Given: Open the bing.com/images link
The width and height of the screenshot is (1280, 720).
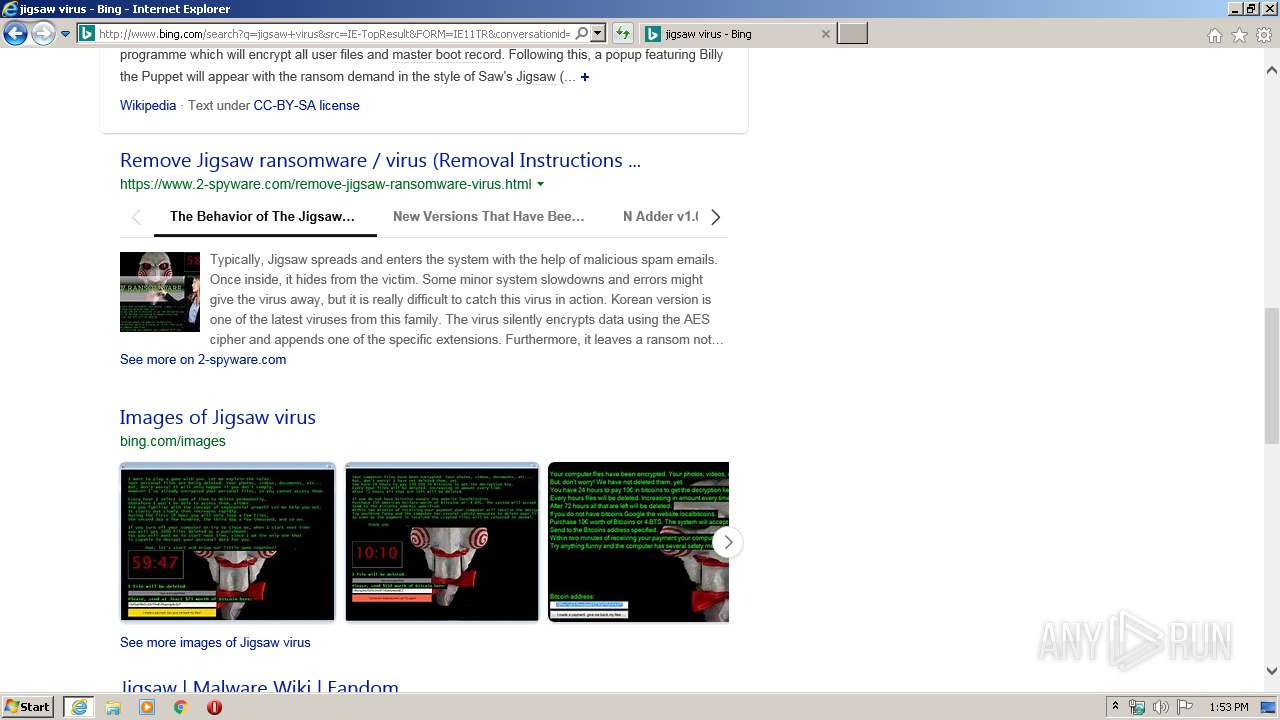Looking at the screenshot, I should coord(173,441).
